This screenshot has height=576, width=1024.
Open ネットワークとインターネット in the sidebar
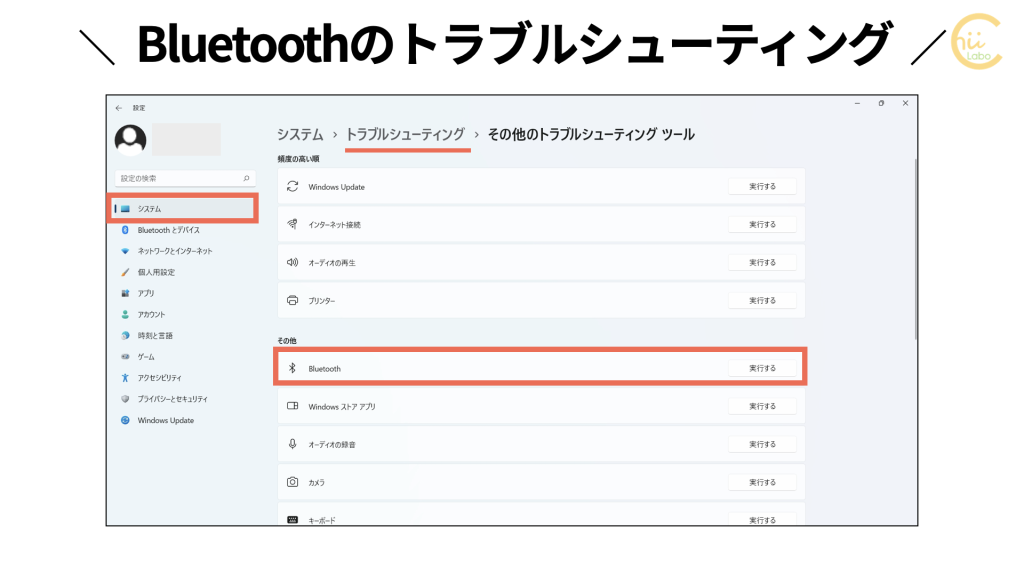175,251
